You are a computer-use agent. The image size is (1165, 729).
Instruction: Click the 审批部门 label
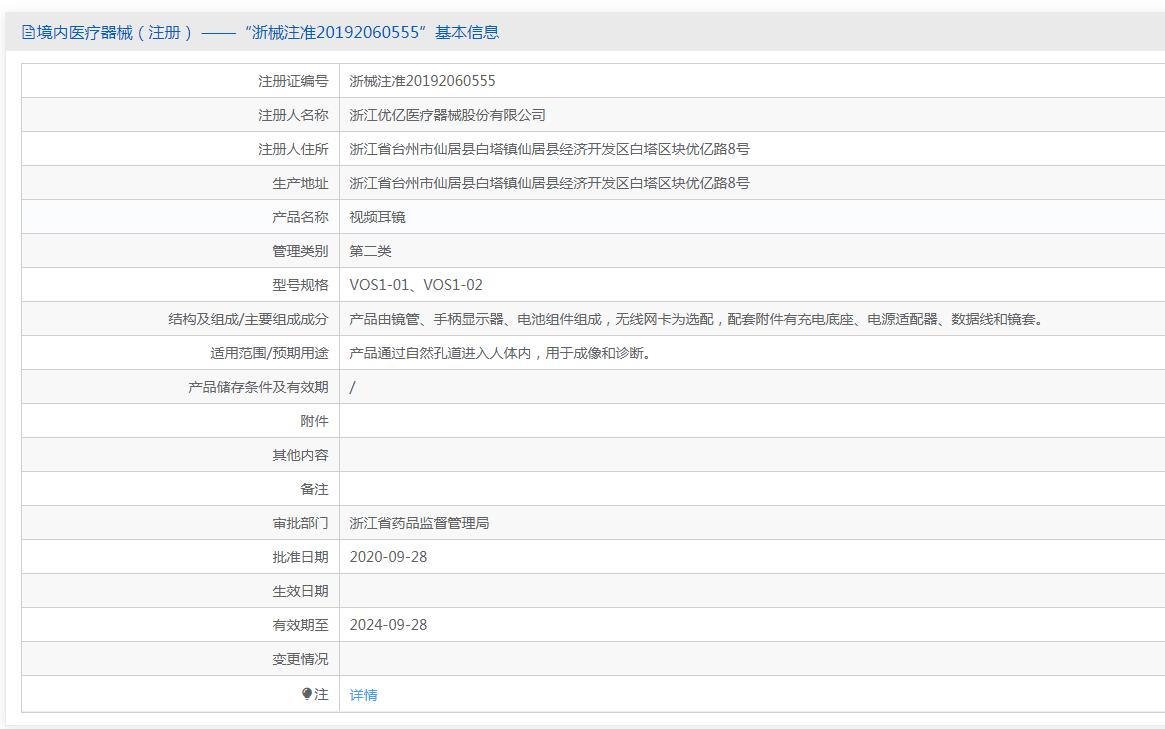click(300, 523)
